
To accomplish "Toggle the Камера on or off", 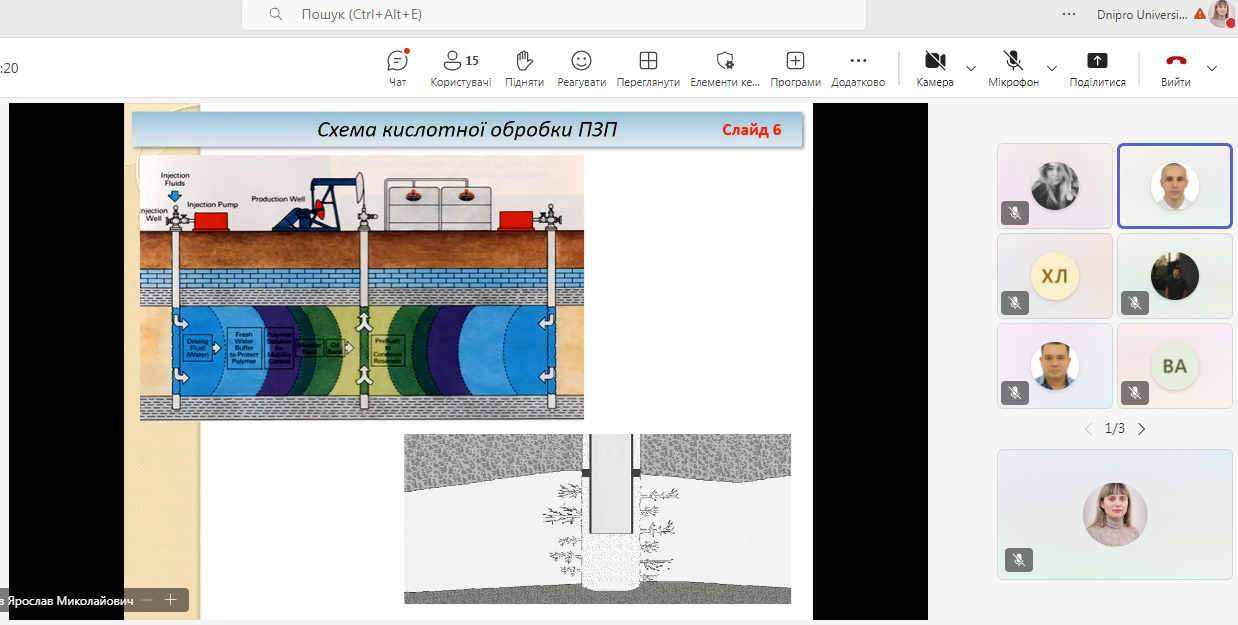I will (x=935, y=67).
